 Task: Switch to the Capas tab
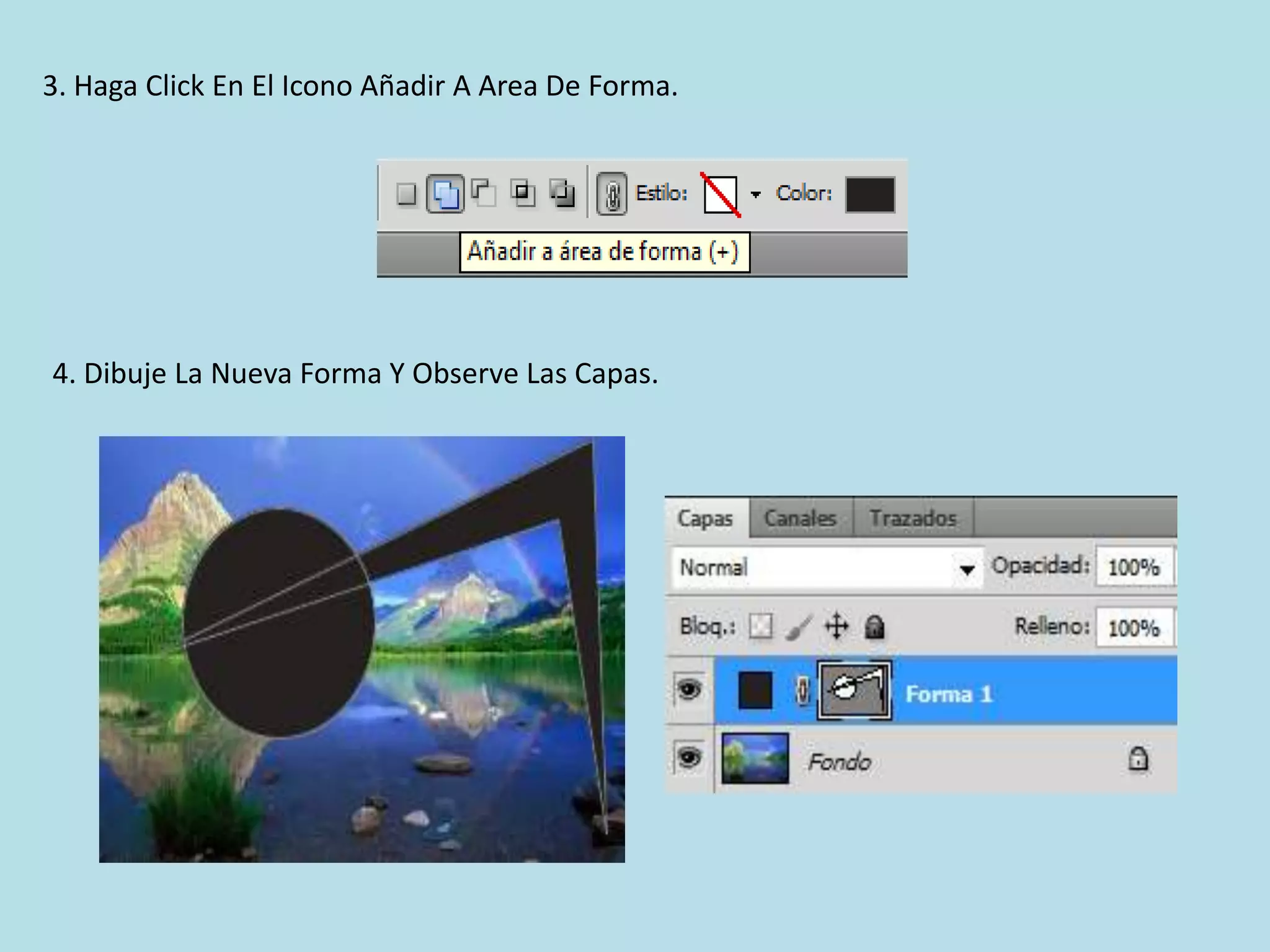coord(706,518)
